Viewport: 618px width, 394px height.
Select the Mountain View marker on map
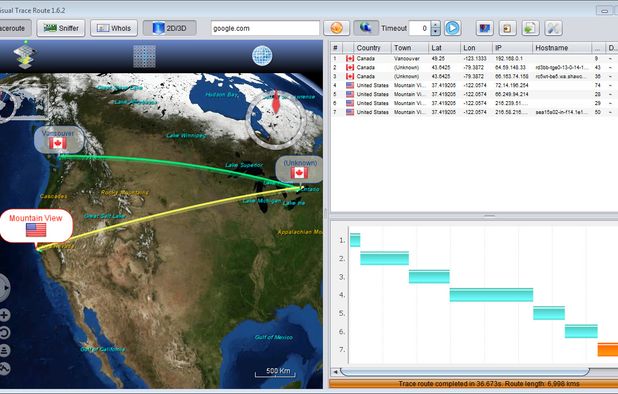pyautogui.click(x=36, y=226)
